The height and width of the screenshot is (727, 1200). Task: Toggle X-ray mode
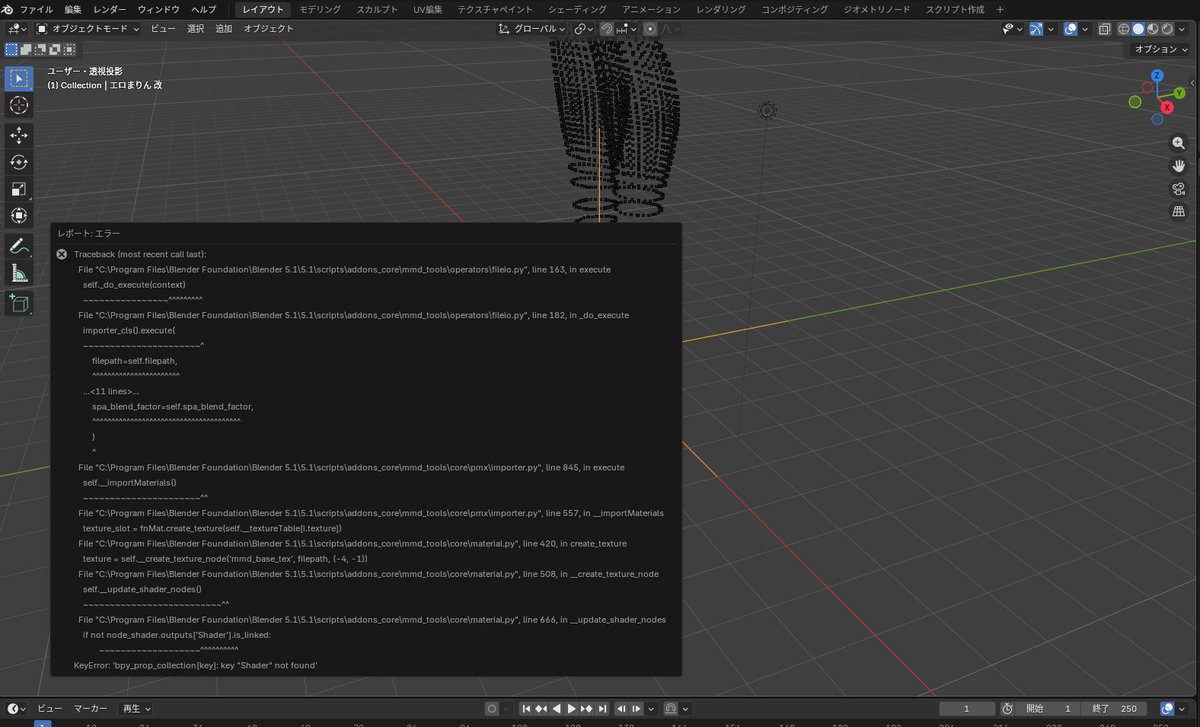click(1105, 29)
